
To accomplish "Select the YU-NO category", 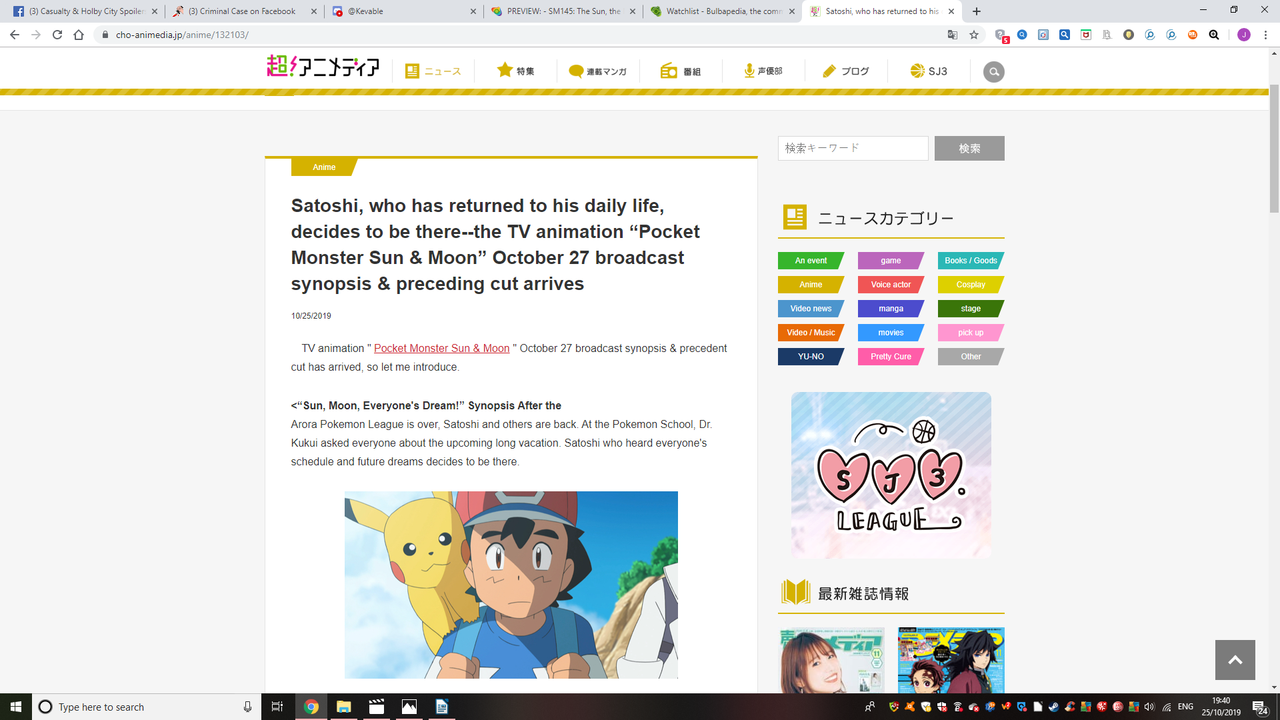I will (x=811, y=356).
